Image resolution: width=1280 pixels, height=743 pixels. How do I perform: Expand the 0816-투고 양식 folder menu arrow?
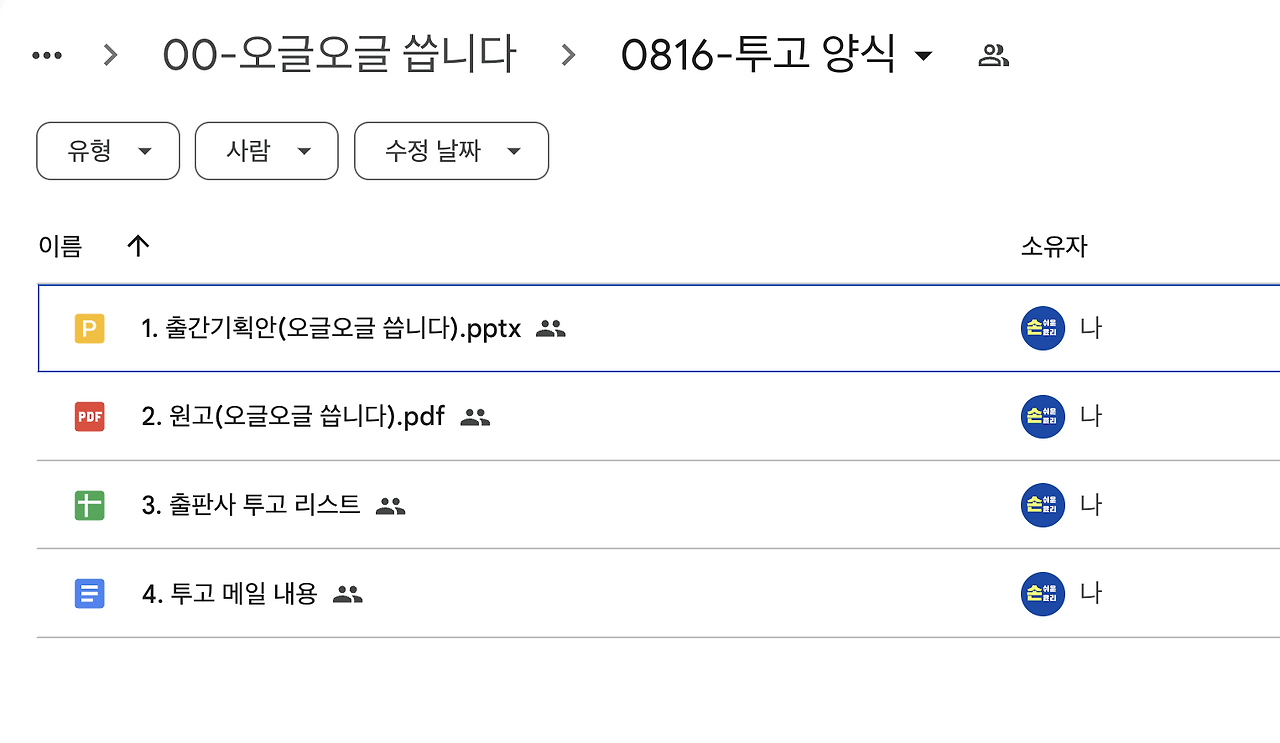924,56
